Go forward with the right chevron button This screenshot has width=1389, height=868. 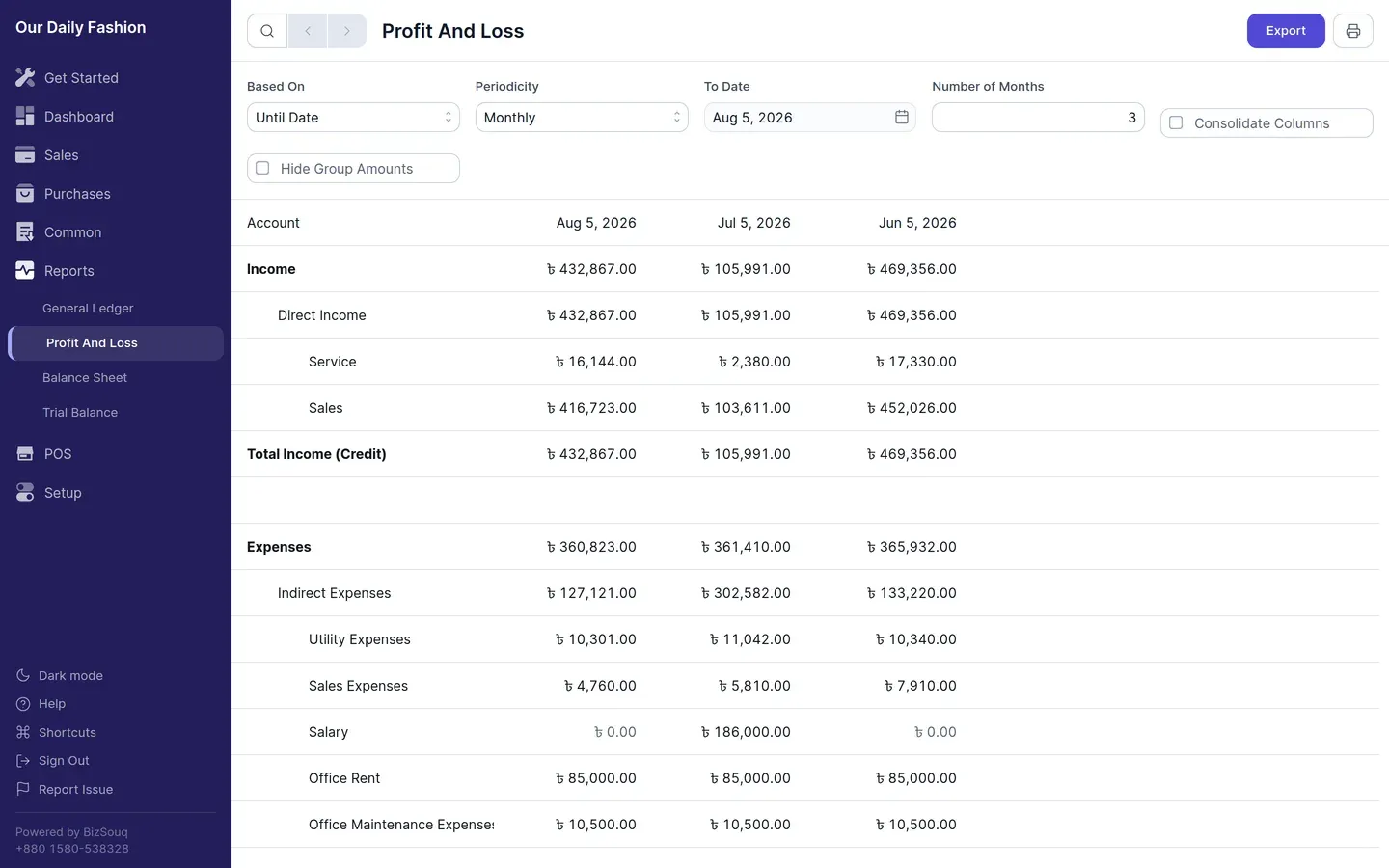click(347, 31)
